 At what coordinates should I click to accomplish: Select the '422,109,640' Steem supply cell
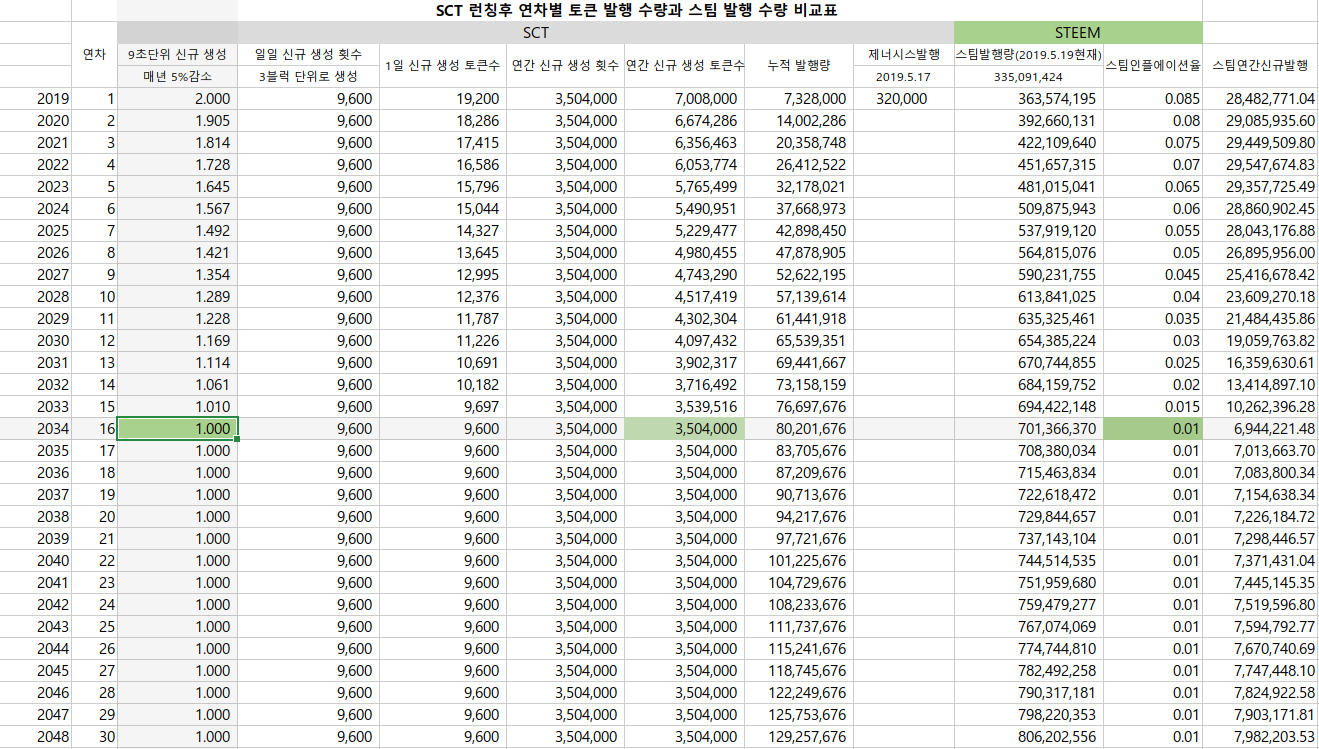[x=1028, y=143]
